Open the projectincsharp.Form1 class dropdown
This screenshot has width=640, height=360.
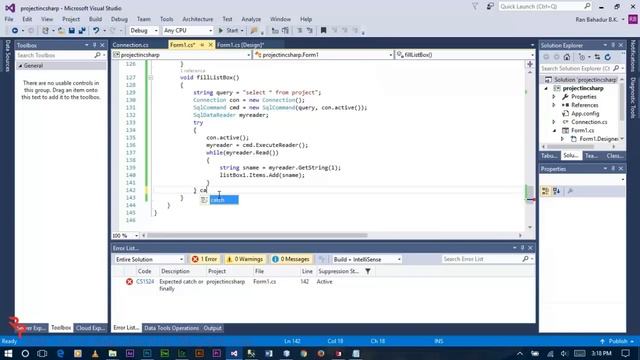(x=323, y=55)
